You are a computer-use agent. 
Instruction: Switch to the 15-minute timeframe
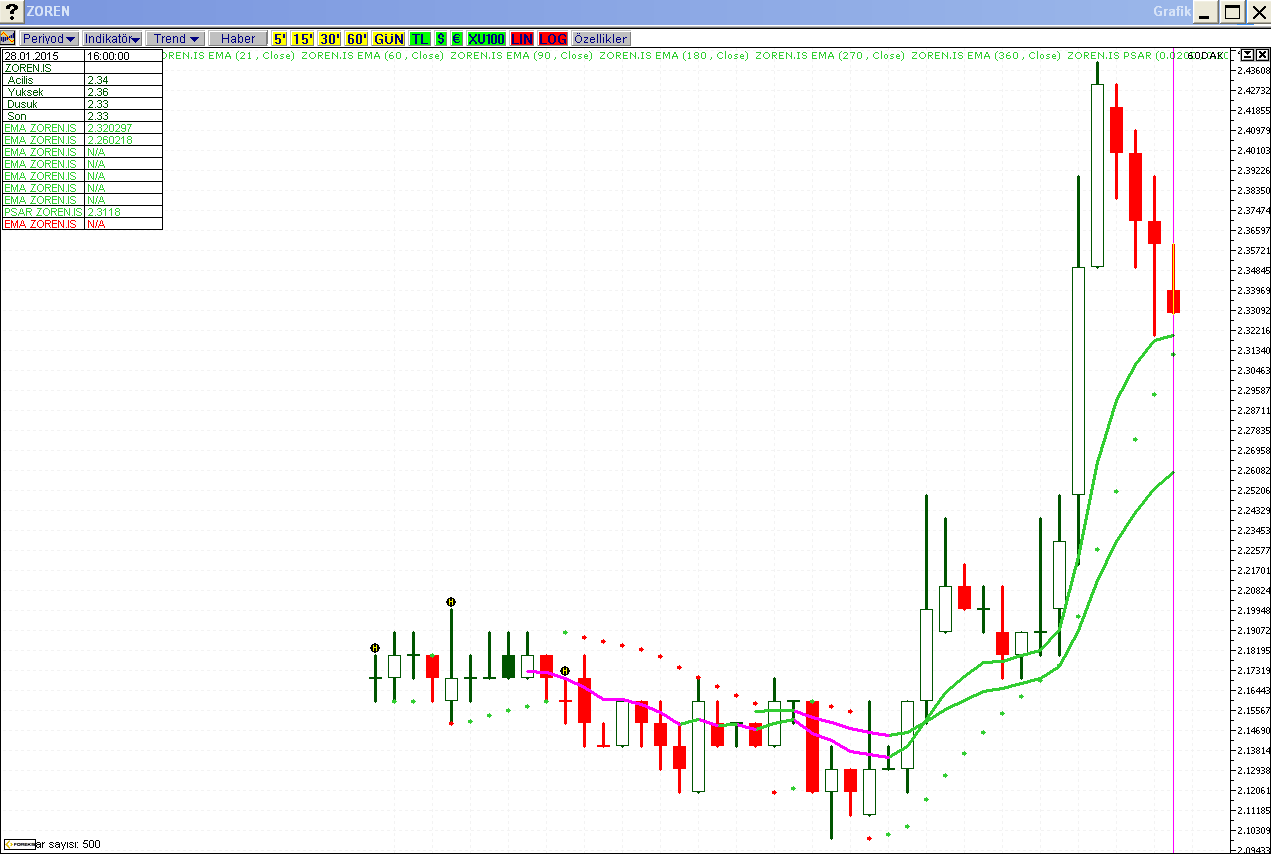pyautogui.click(x=303, y=38)
